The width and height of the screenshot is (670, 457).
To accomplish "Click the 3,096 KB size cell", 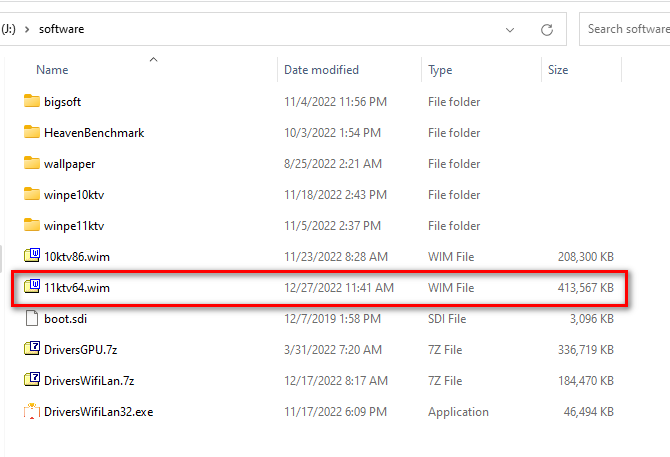I will 591,319.
